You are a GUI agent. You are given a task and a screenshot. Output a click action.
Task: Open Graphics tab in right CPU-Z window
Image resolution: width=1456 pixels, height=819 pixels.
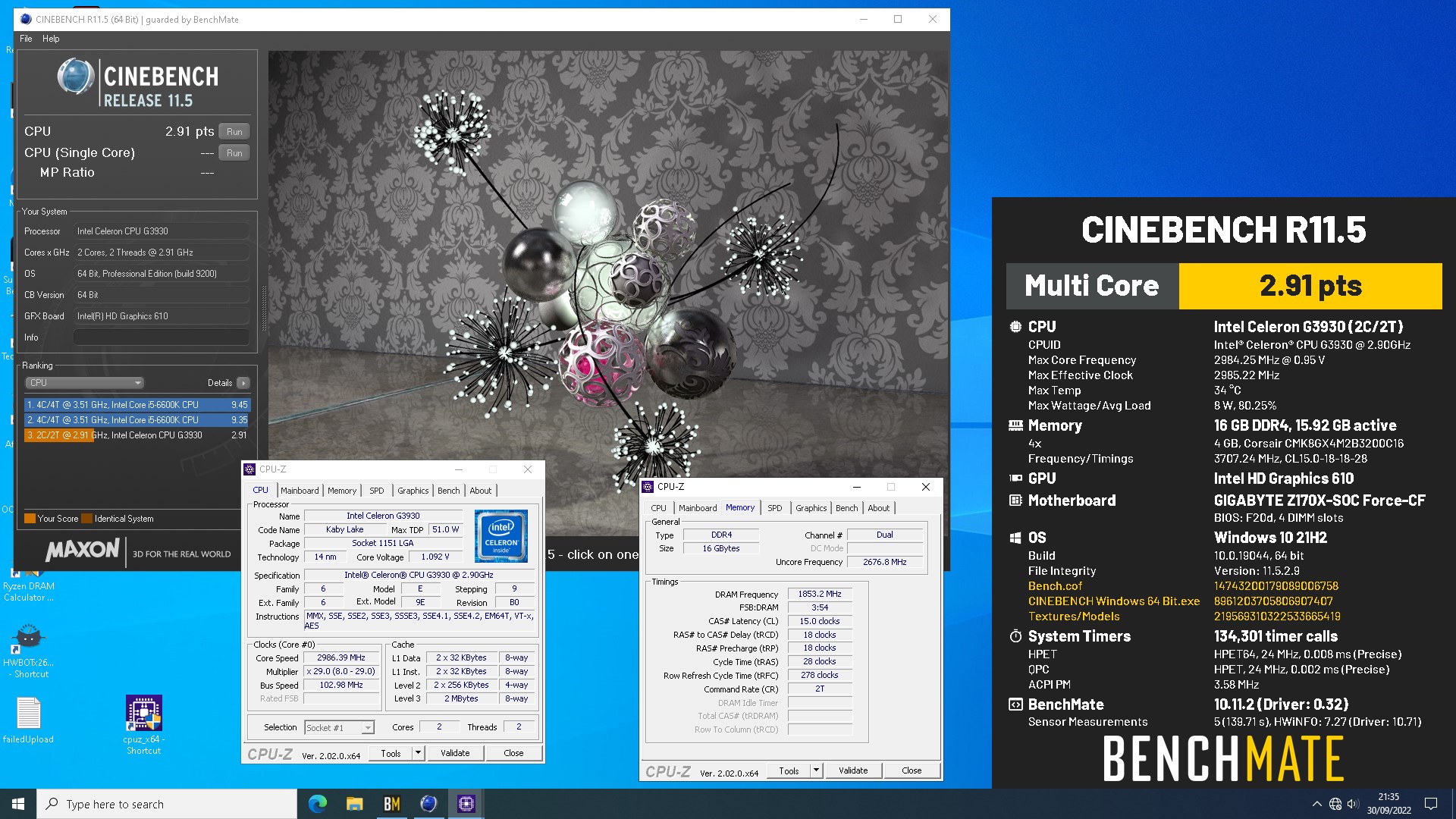click(x=811, y=508)
